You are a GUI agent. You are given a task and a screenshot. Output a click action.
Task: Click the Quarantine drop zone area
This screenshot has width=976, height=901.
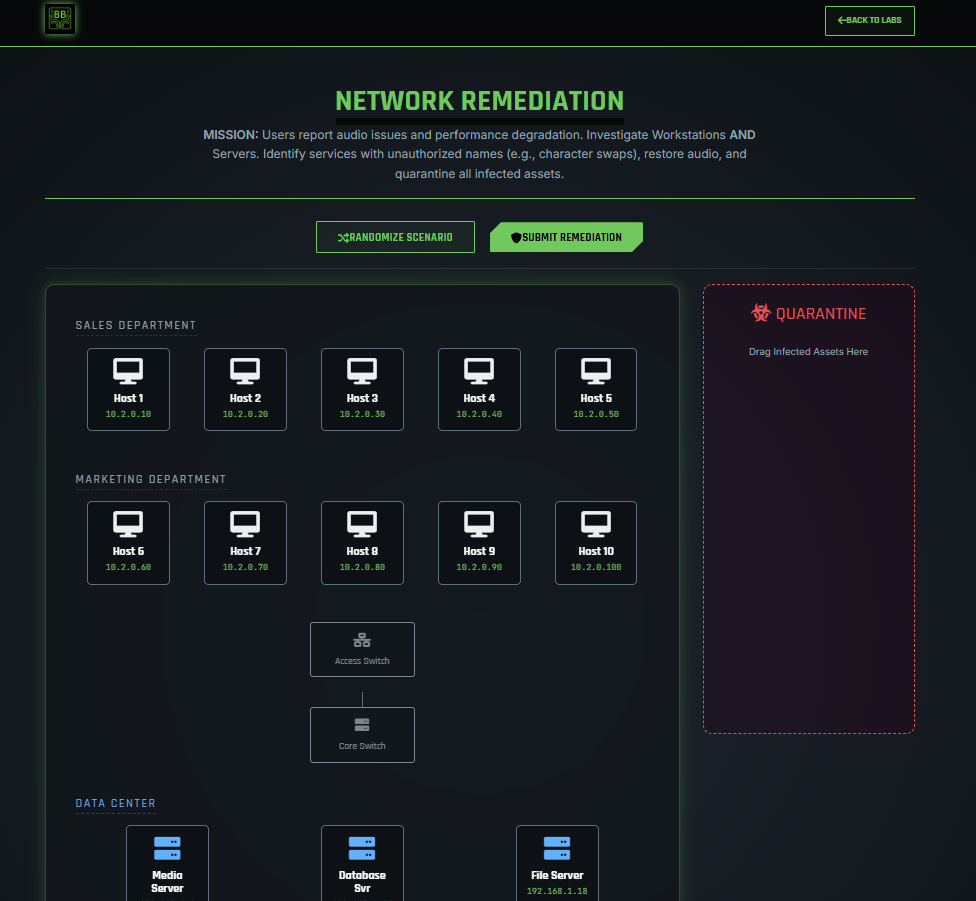808,510
